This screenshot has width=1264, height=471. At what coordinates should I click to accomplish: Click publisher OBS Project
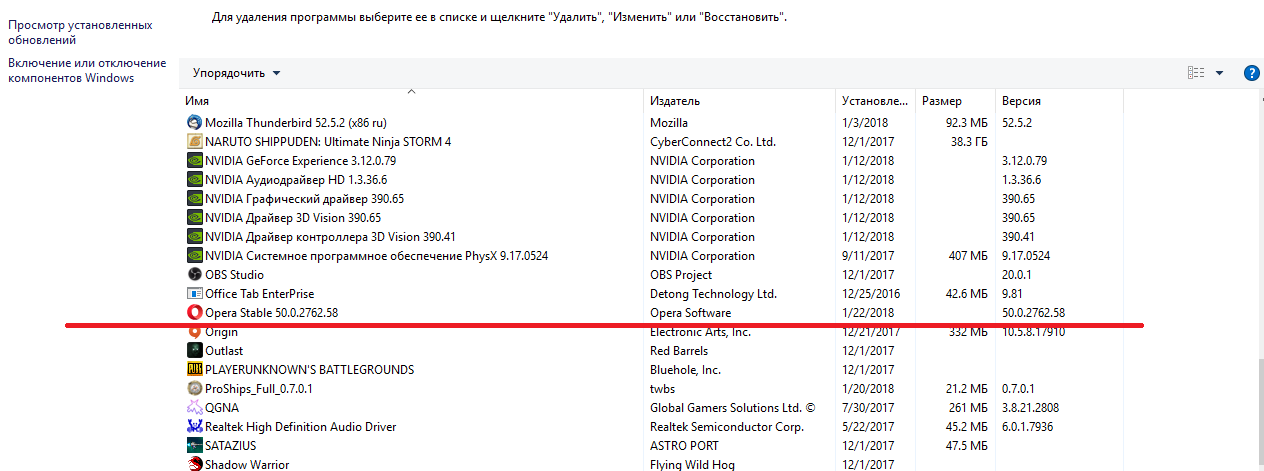pyautogui.click(x=681, y=274)
